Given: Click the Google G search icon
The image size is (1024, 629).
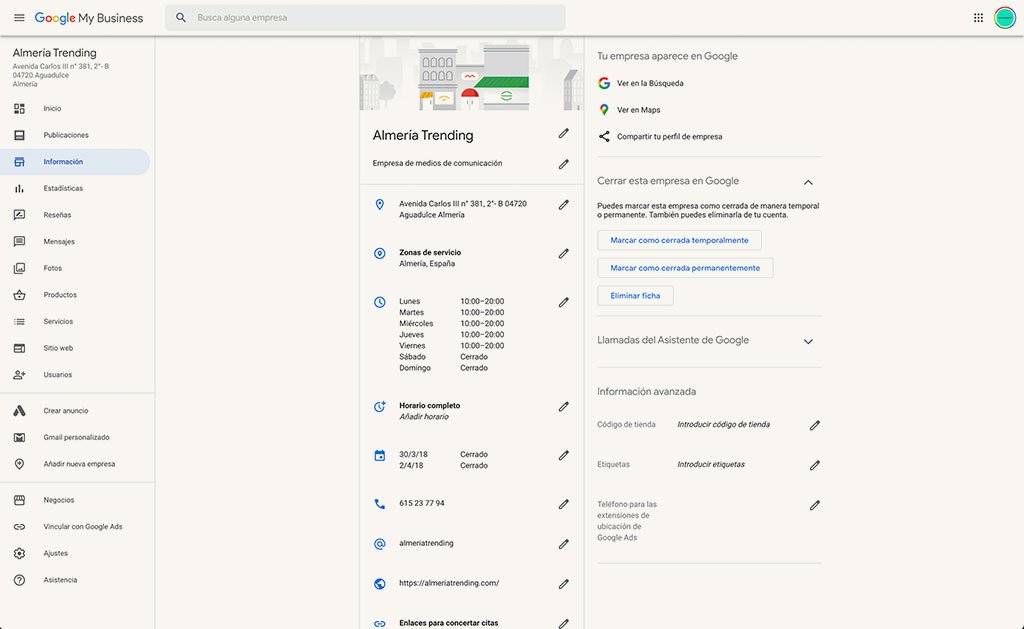Looking at the screenshot, I should coord(604,83).
